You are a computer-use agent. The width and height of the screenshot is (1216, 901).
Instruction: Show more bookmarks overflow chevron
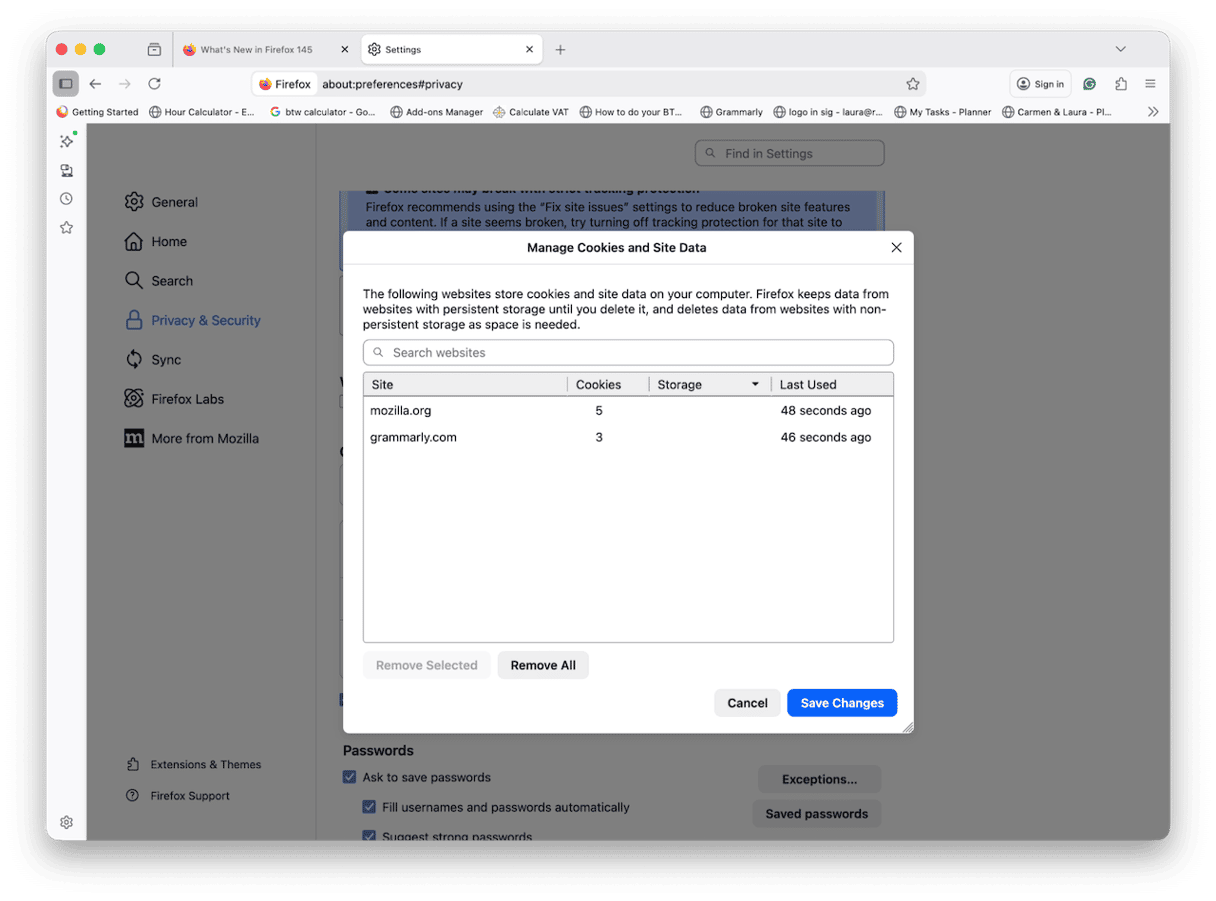[x=1152, y=112]
